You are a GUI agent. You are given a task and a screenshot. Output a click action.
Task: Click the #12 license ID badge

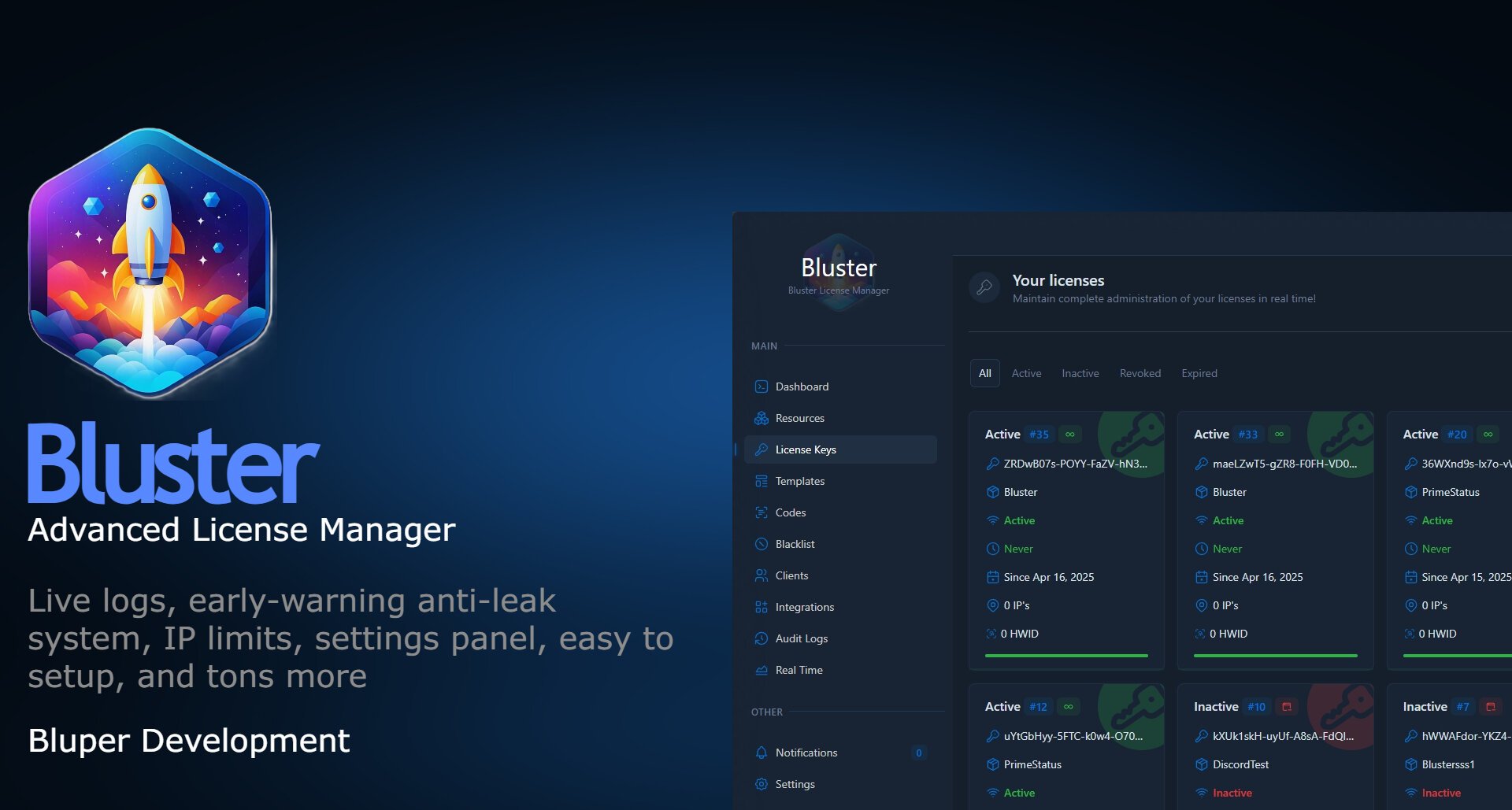1038,707
